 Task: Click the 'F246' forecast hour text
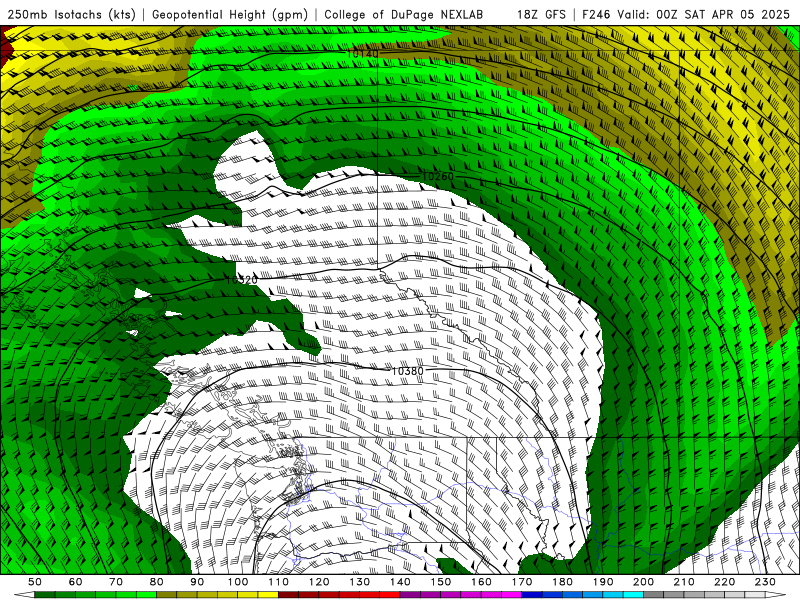pyautogui.click(x=597, y=14)
